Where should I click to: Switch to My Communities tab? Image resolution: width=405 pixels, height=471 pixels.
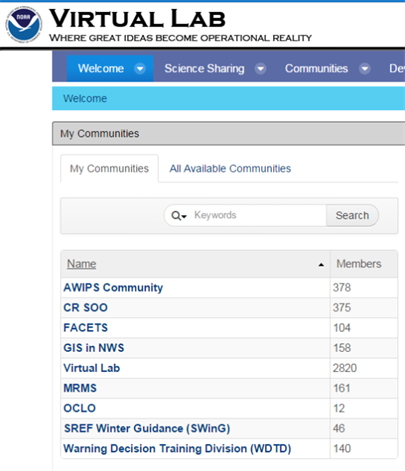[x=109, y=169]
